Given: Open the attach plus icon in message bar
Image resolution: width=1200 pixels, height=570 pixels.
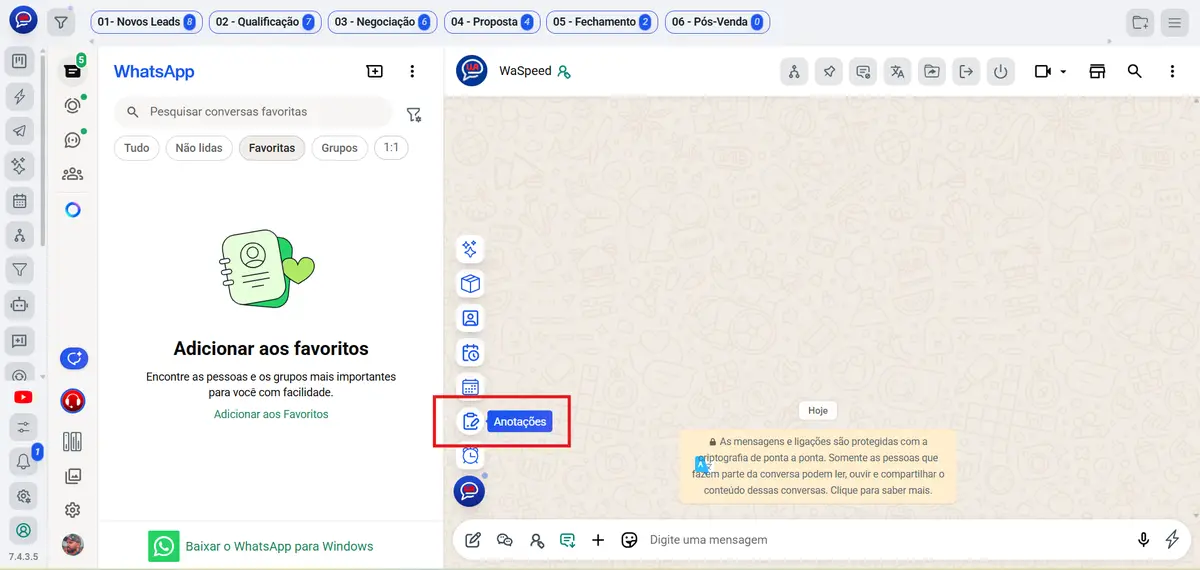Looking at the screenshot, I should (x=598, y=540).
